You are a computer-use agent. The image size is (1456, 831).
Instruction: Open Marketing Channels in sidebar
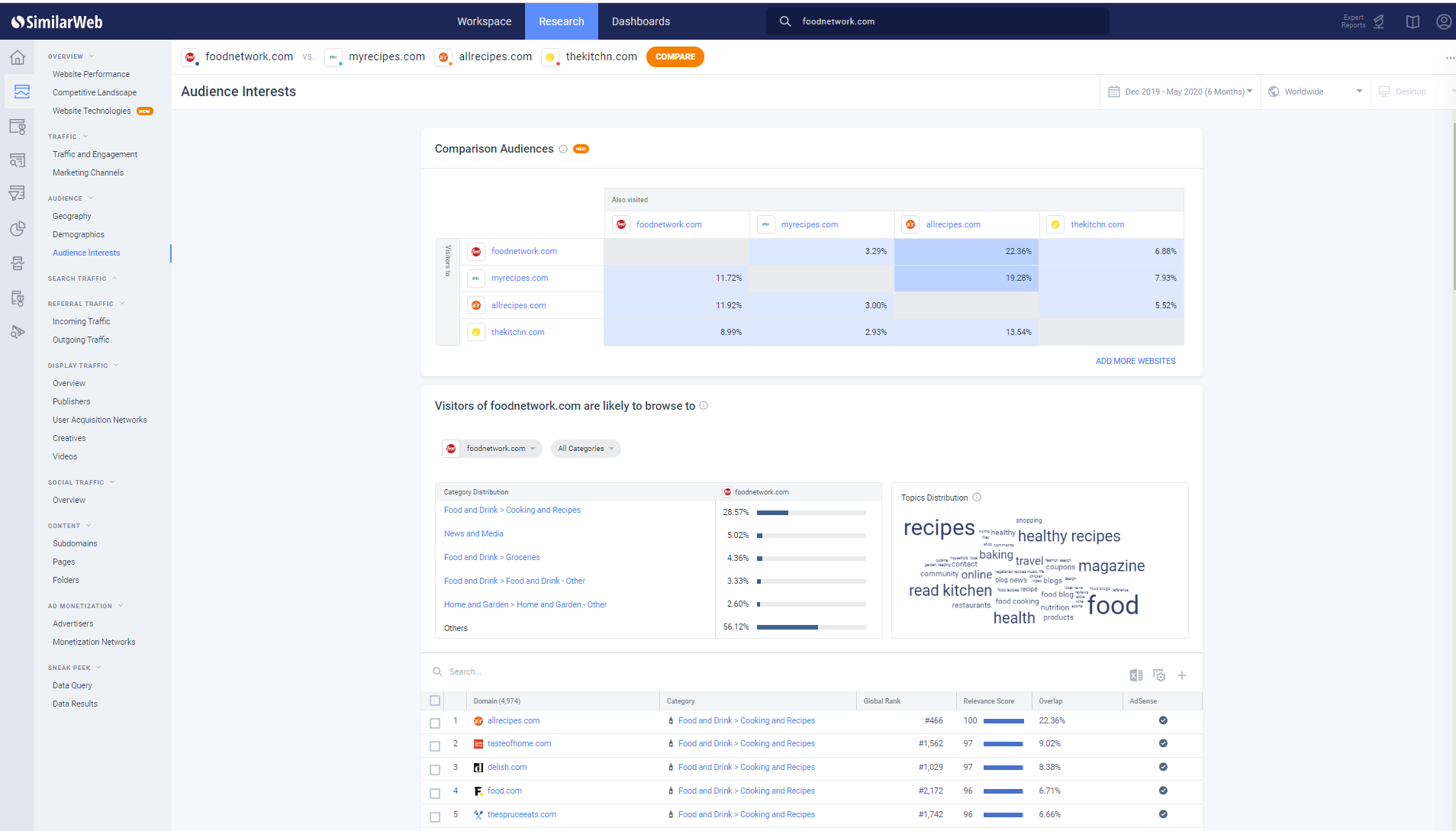tap(88, 172)
